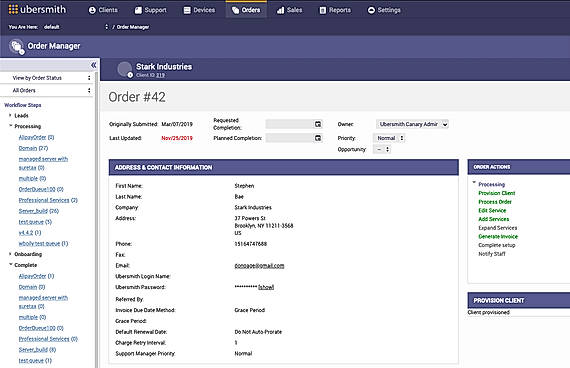Open the Reports menu
Screen dimensions: 570x368
coord(335,10)
